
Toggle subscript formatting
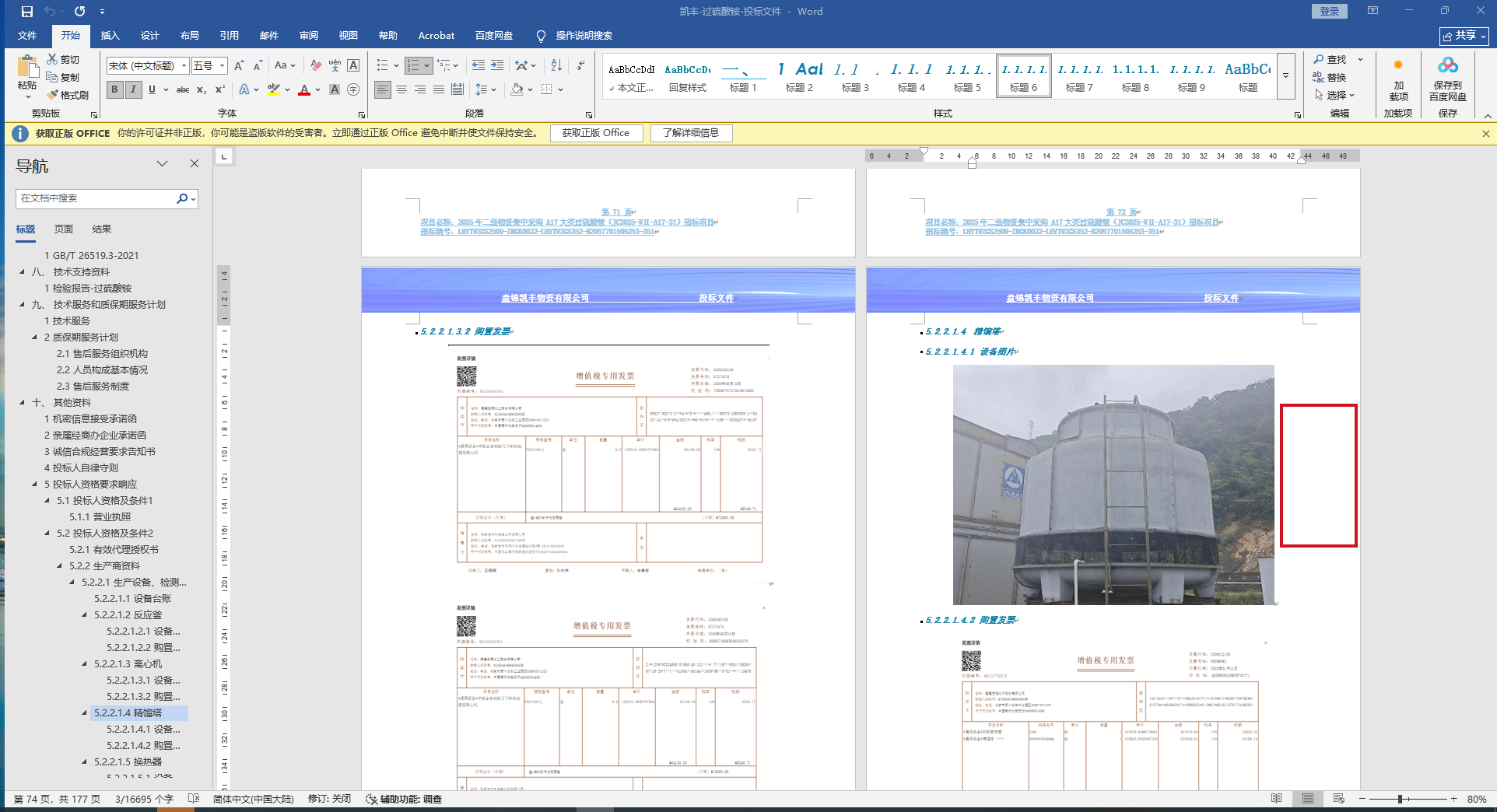click(202, 89)
